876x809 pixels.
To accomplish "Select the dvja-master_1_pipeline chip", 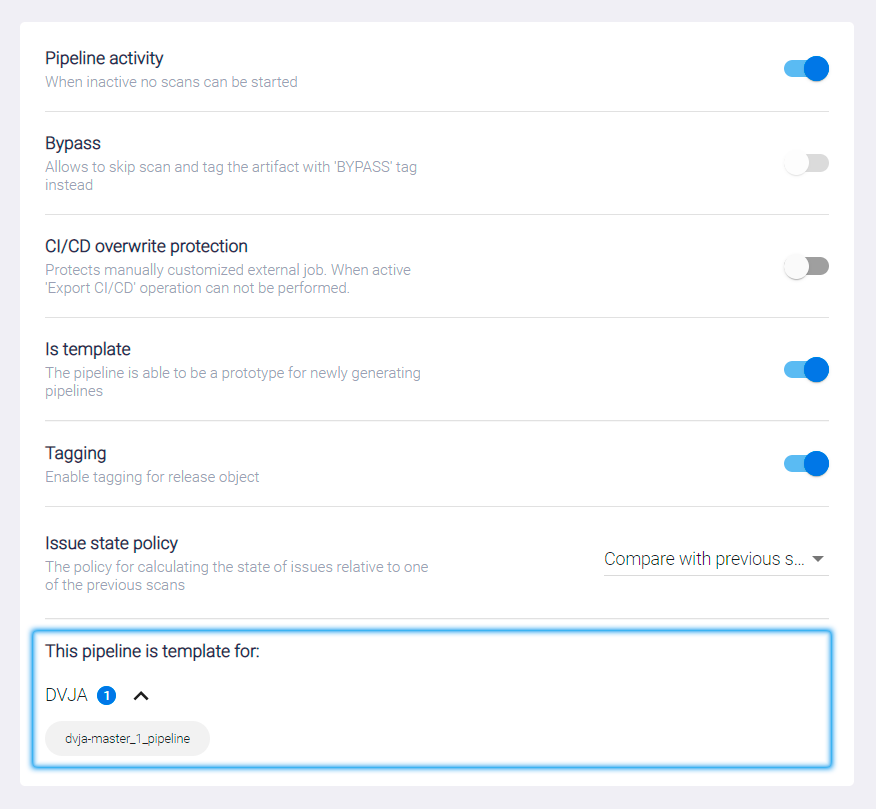I will [128, 739].
